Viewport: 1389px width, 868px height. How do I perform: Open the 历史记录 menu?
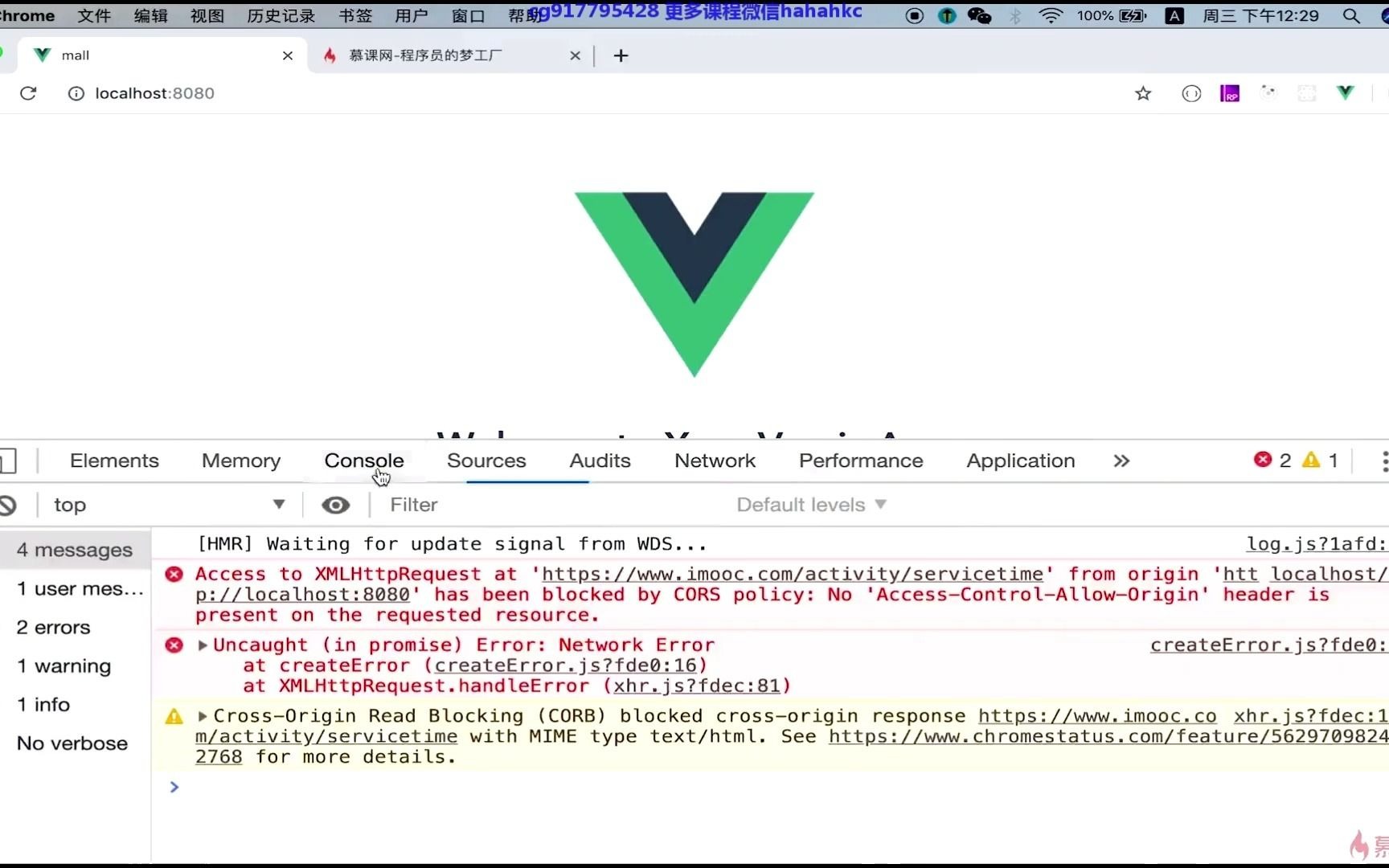click(281, 15)
